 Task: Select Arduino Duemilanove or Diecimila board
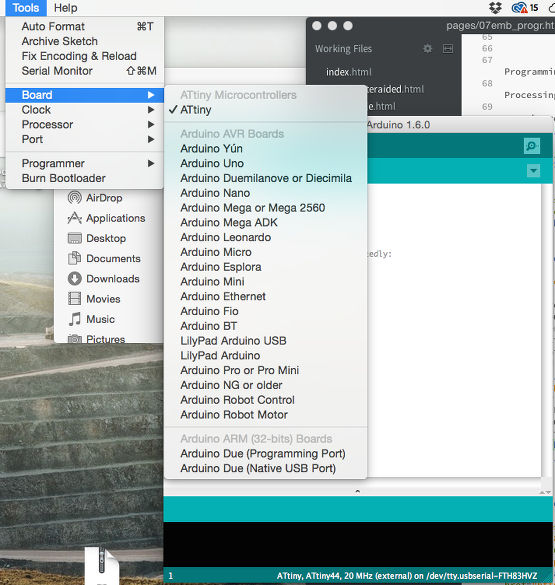click(x=266, y=178)
